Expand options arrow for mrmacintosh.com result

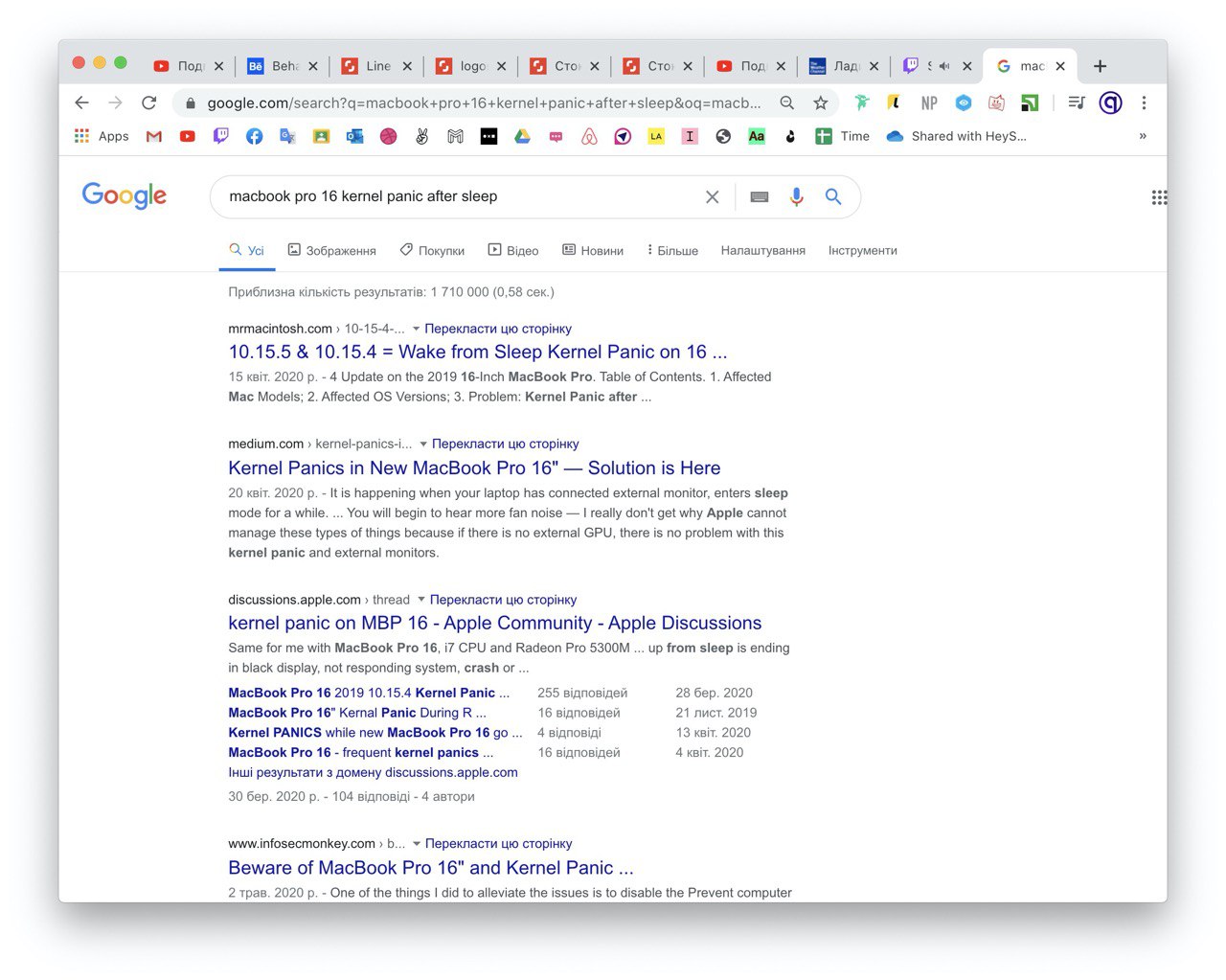click(416, 329)
